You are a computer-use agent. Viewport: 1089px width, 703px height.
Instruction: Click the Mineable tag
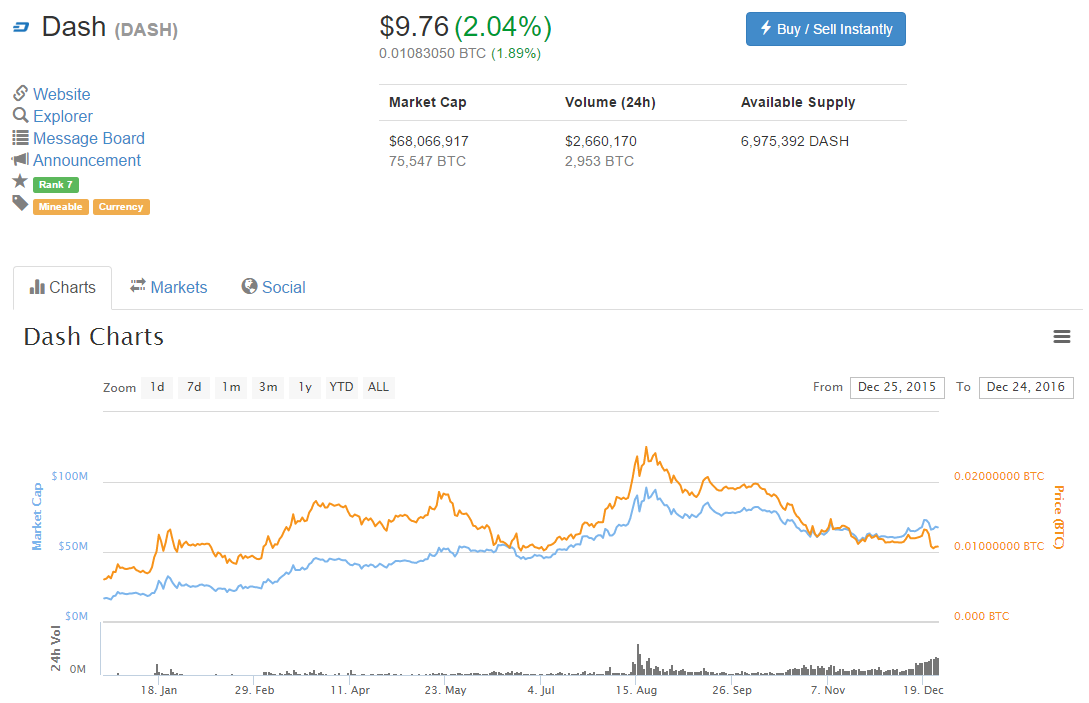click(x=60, y=207)
